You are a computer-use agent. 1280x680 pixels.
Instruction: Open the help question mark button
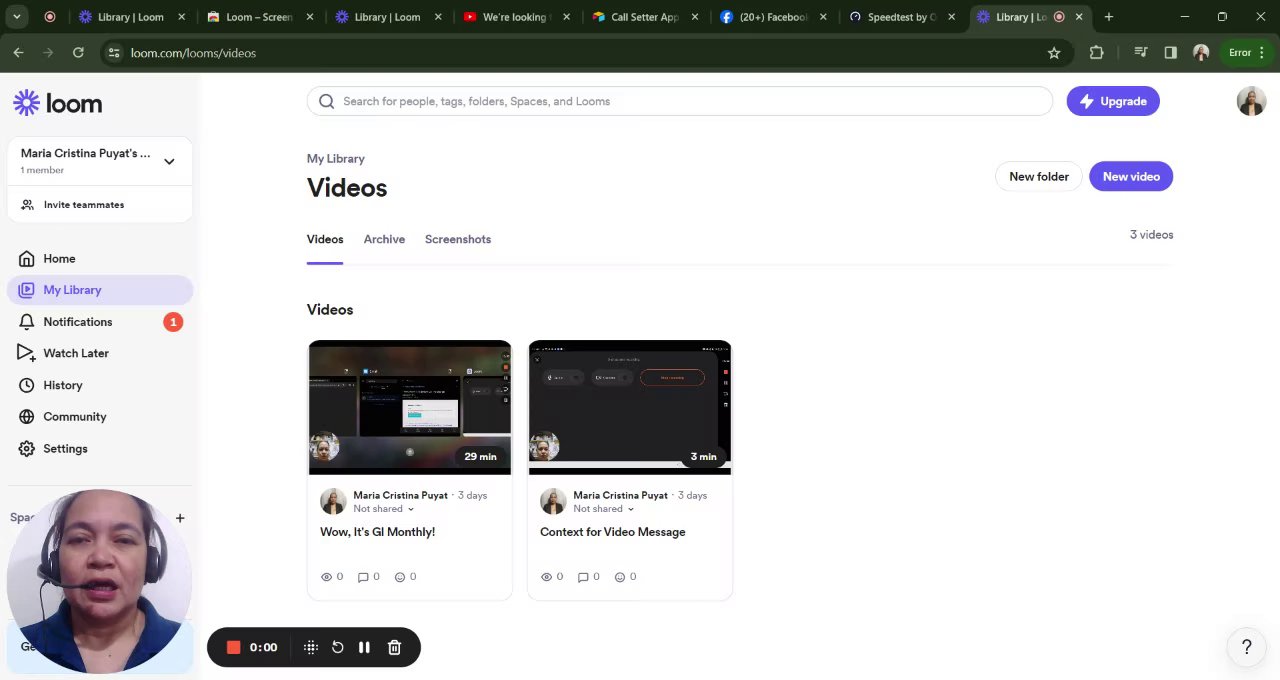1246,647
